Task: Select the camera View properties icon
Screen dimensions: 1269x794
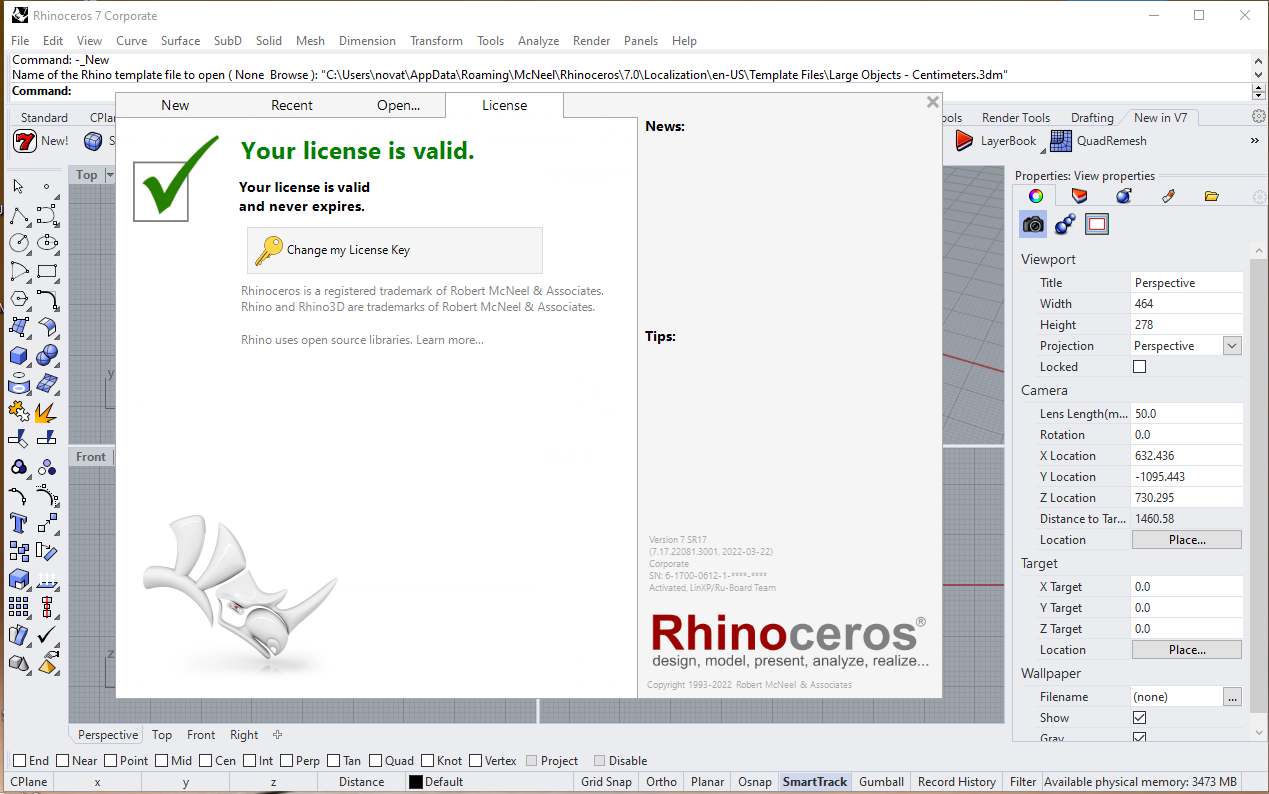Action: coord(1033,224)
